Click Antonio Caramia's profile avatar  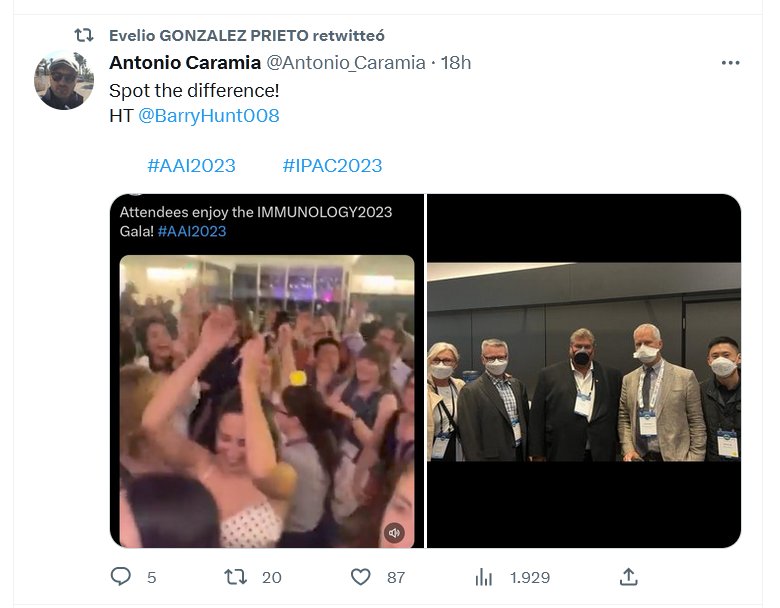click(64, 80)
